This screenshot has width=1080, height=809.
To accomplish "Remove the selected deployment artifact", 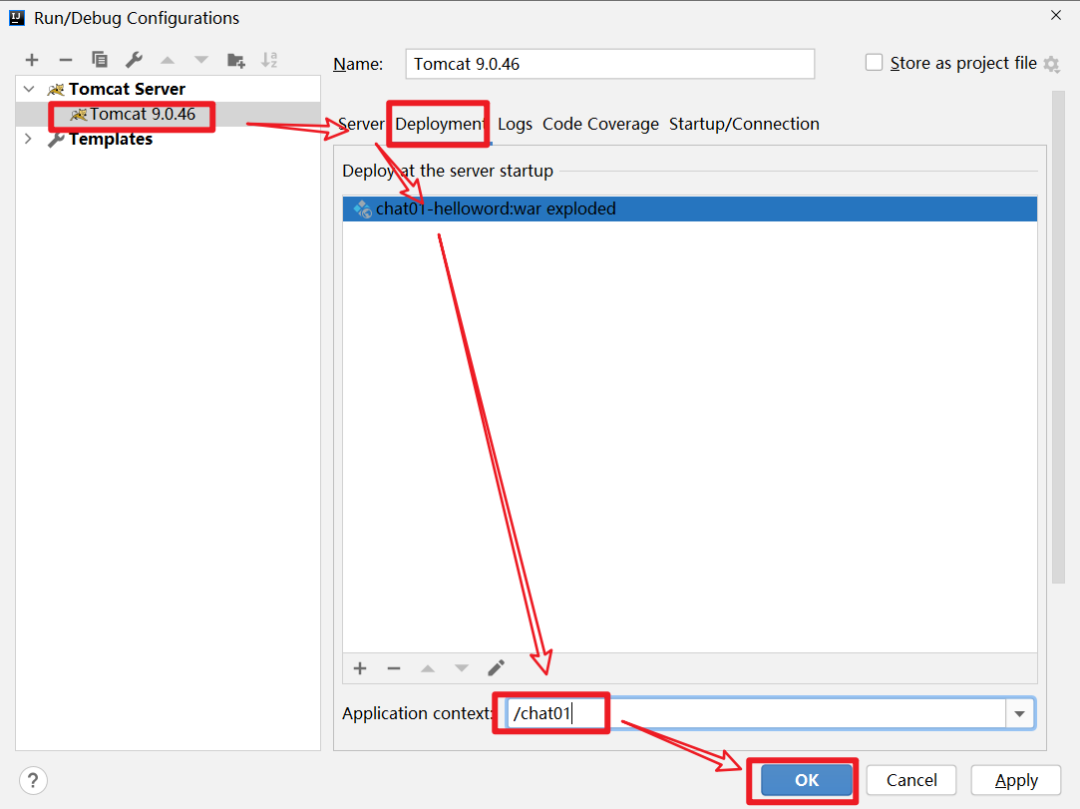I will pos(394,669).
